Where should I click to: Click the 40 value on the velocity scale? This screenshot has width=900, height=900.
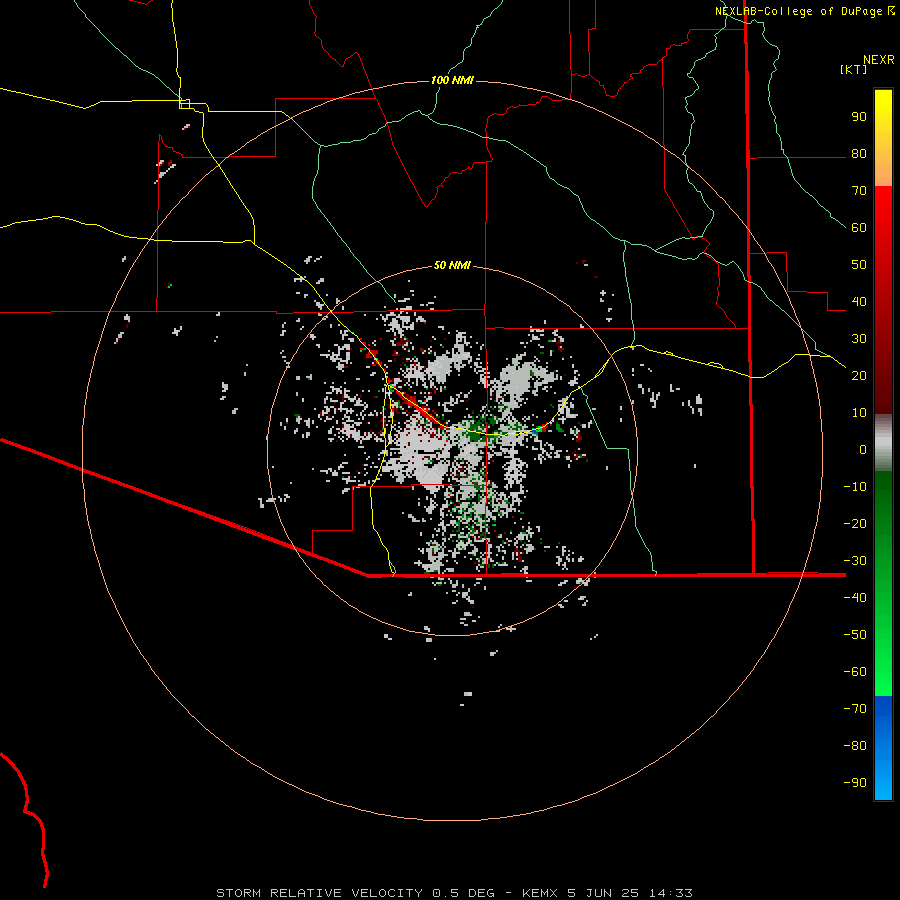(859, 301)
